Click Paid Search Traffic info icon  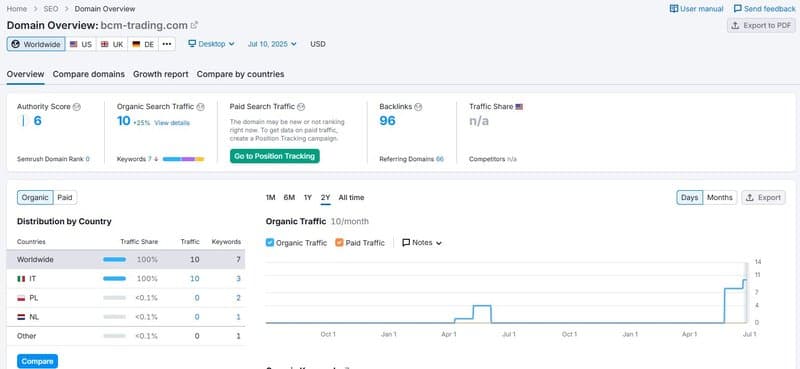[x=301, y=107]
